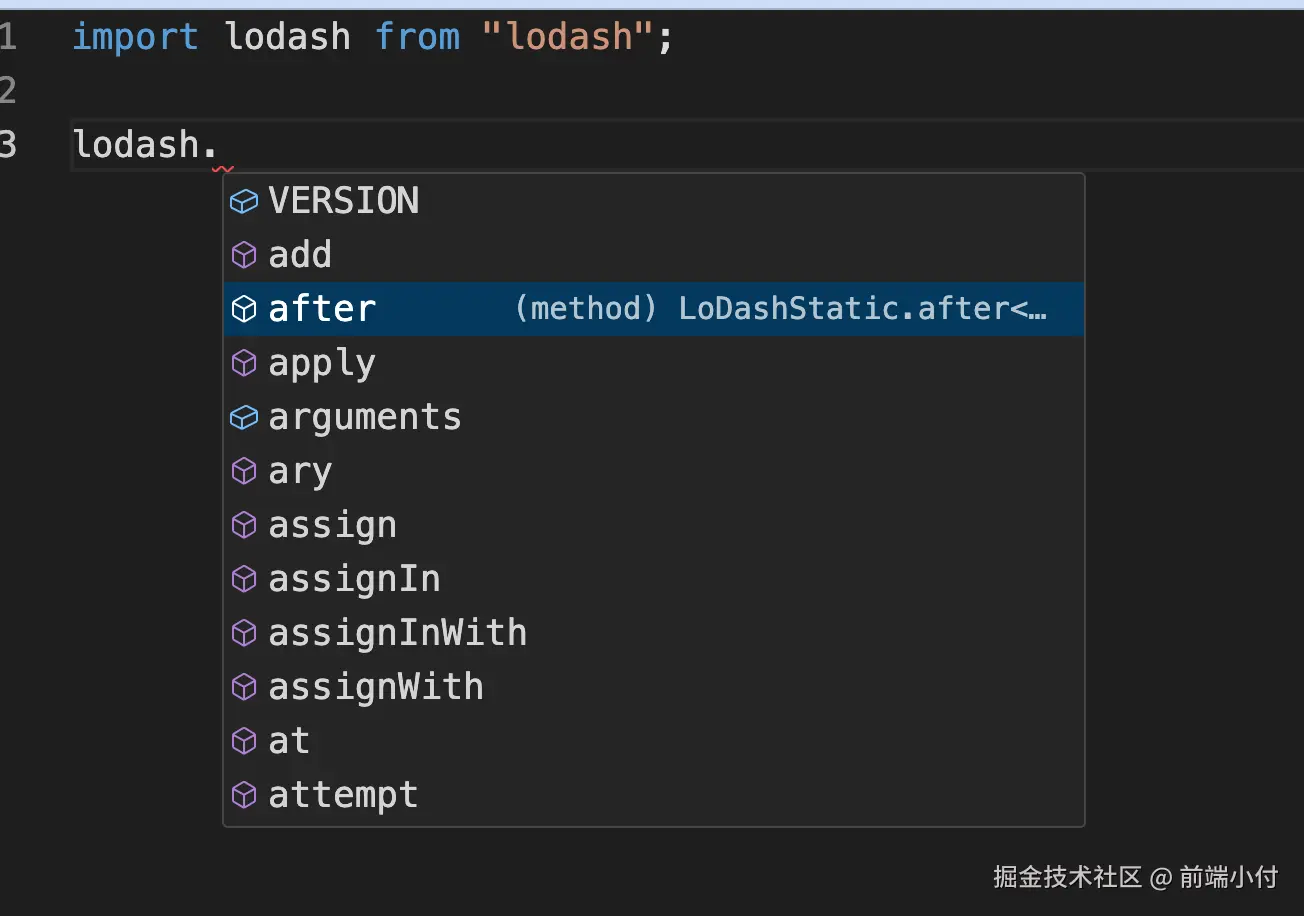The image size is (1304, 916).
Task: Choose assignInWith from autocomplete list
Action: (x=397, y=634)
